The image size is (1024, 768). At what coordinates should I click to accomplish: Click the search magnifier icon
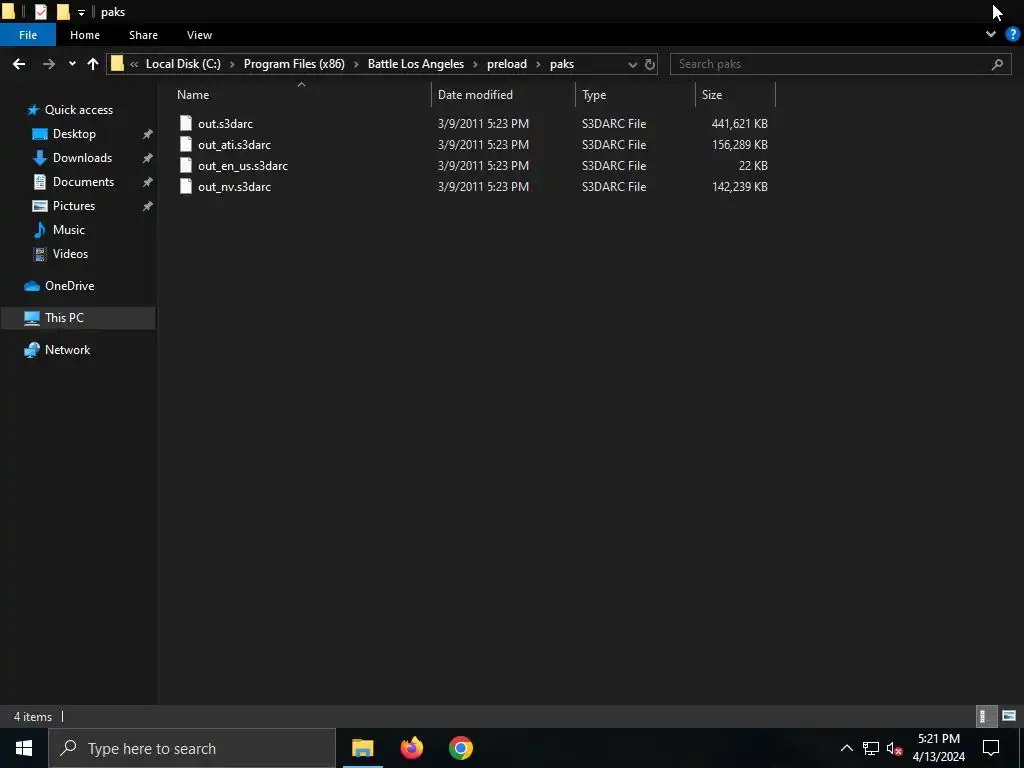tap(997, 64)
